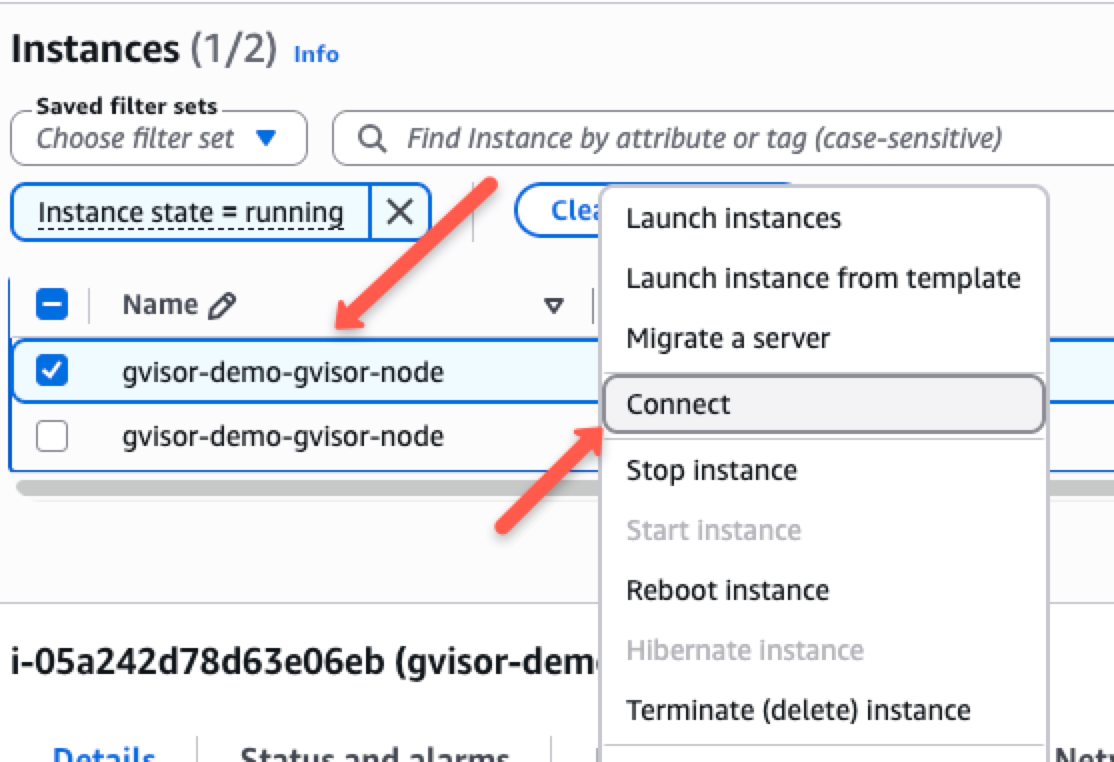Screen dimensions: 1114x762
Task: Click the Instance state = running filter text
Action: coord(191,212)
